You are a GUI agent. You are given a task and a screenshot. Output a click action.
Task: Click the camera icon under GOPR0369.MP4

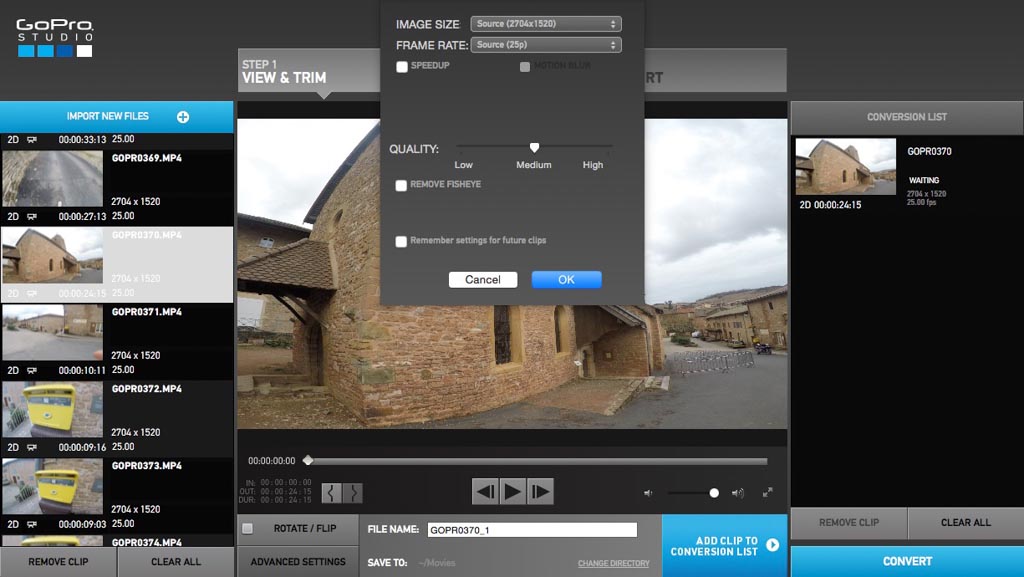point(32,216)
